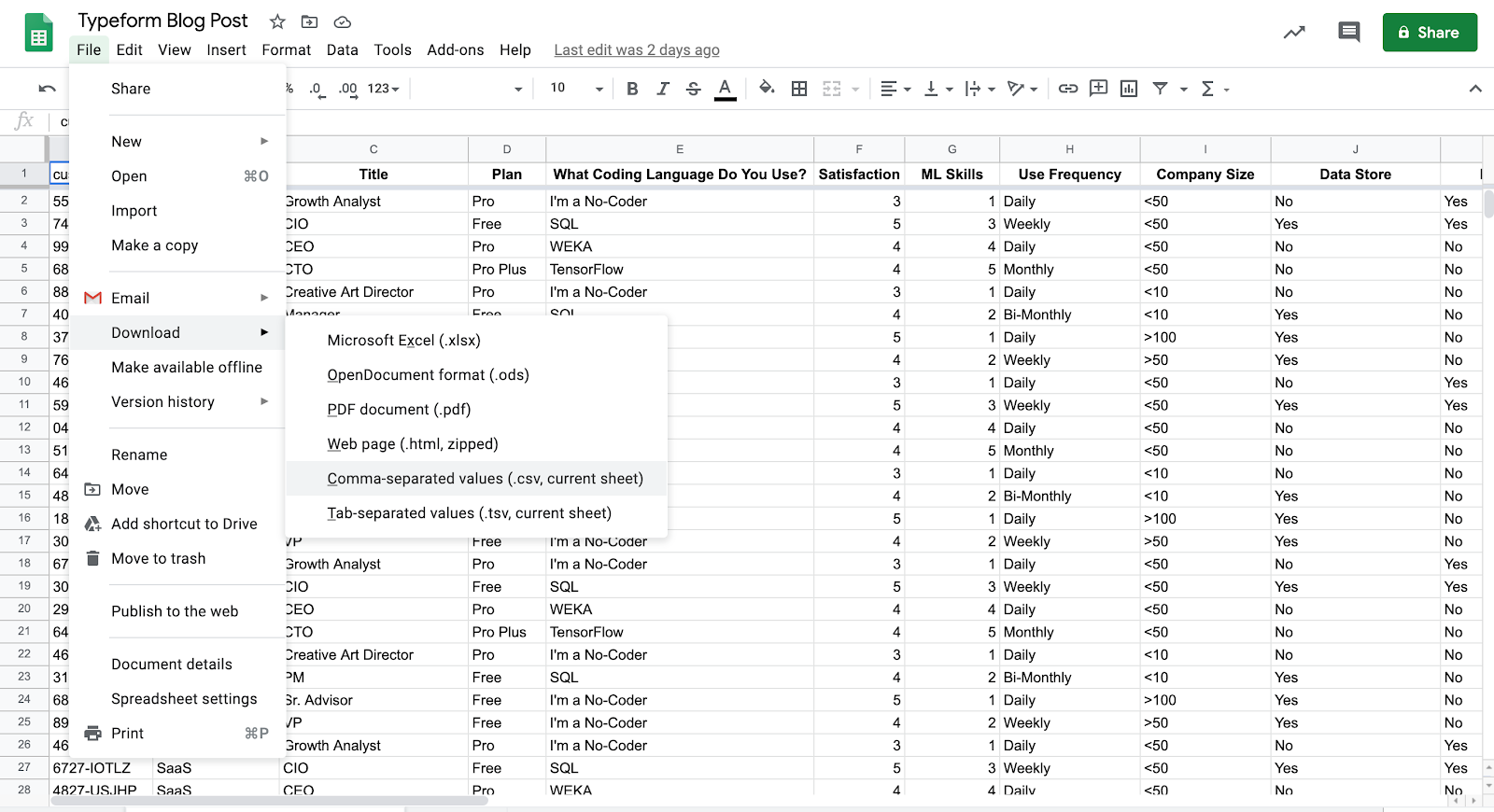Open the Add-ons menu
Screen dimensions: 1494x812
pyautogui.click(x=456, y=50)
